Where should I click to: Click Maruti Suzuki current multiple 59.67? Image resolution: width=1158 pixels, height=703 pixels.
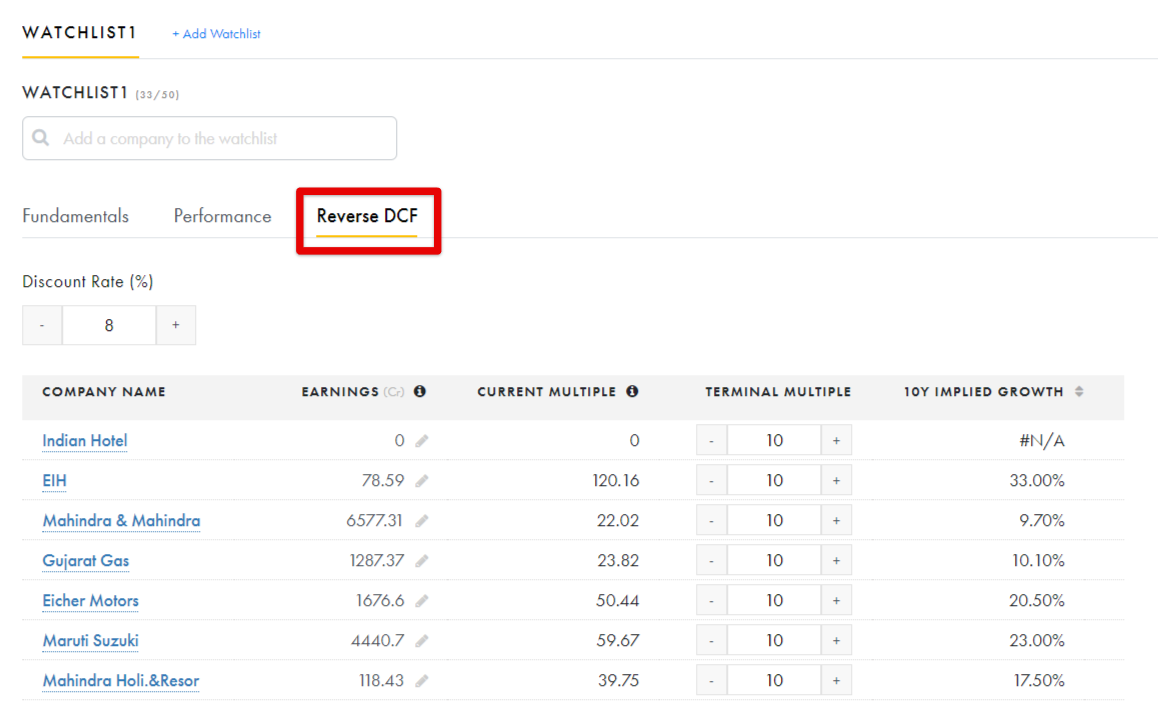point(618,640)
